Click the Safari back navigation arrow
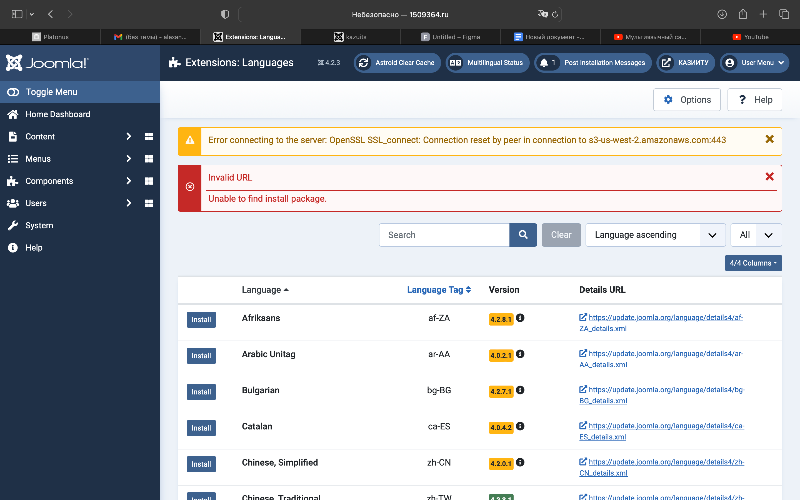This screenshot has height=500, width=800. coord(51,14)
